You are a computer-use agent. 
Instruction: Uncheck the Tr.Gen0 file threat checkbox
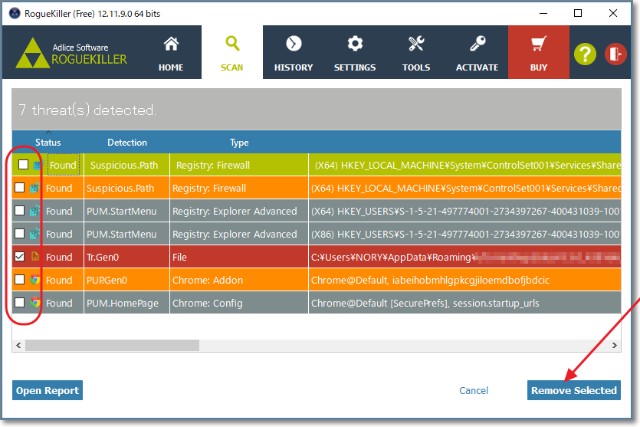click(22, 257)
